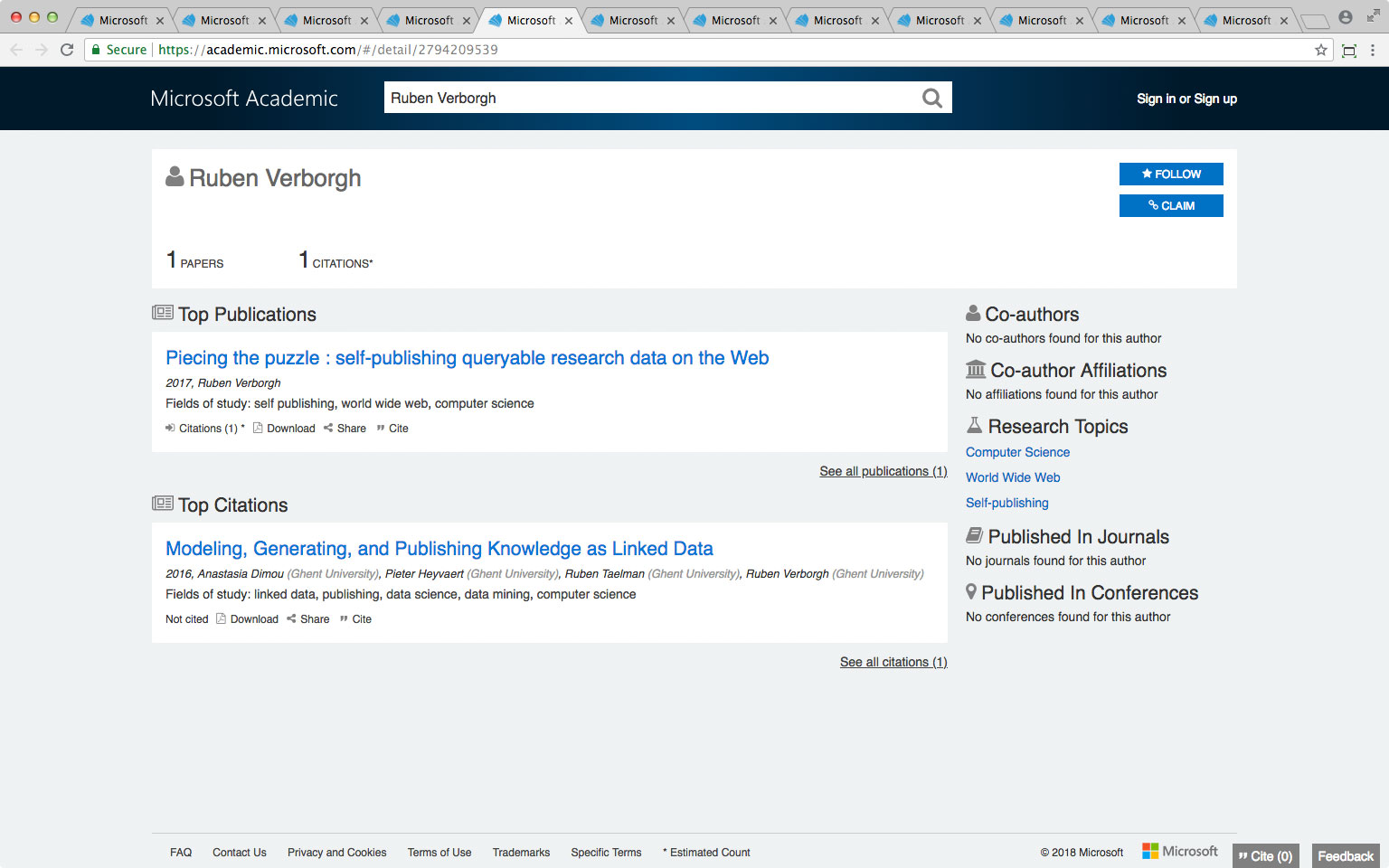This screenshot has height=868, width=1389.
Task: Open author Pieter Heyvaert
Action: click(x=424, y=574)
